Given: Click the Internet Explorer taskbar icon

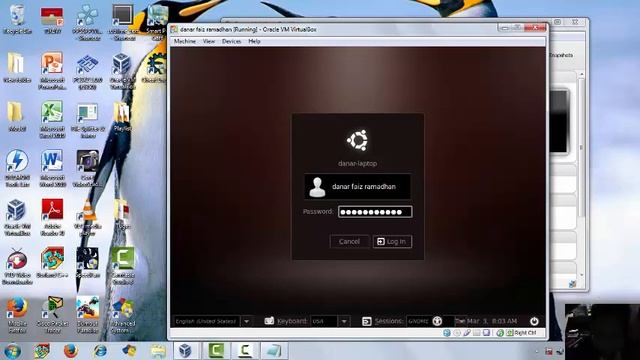Looking at the screenshot, I should pyautogui.click(x=100, y=351).
